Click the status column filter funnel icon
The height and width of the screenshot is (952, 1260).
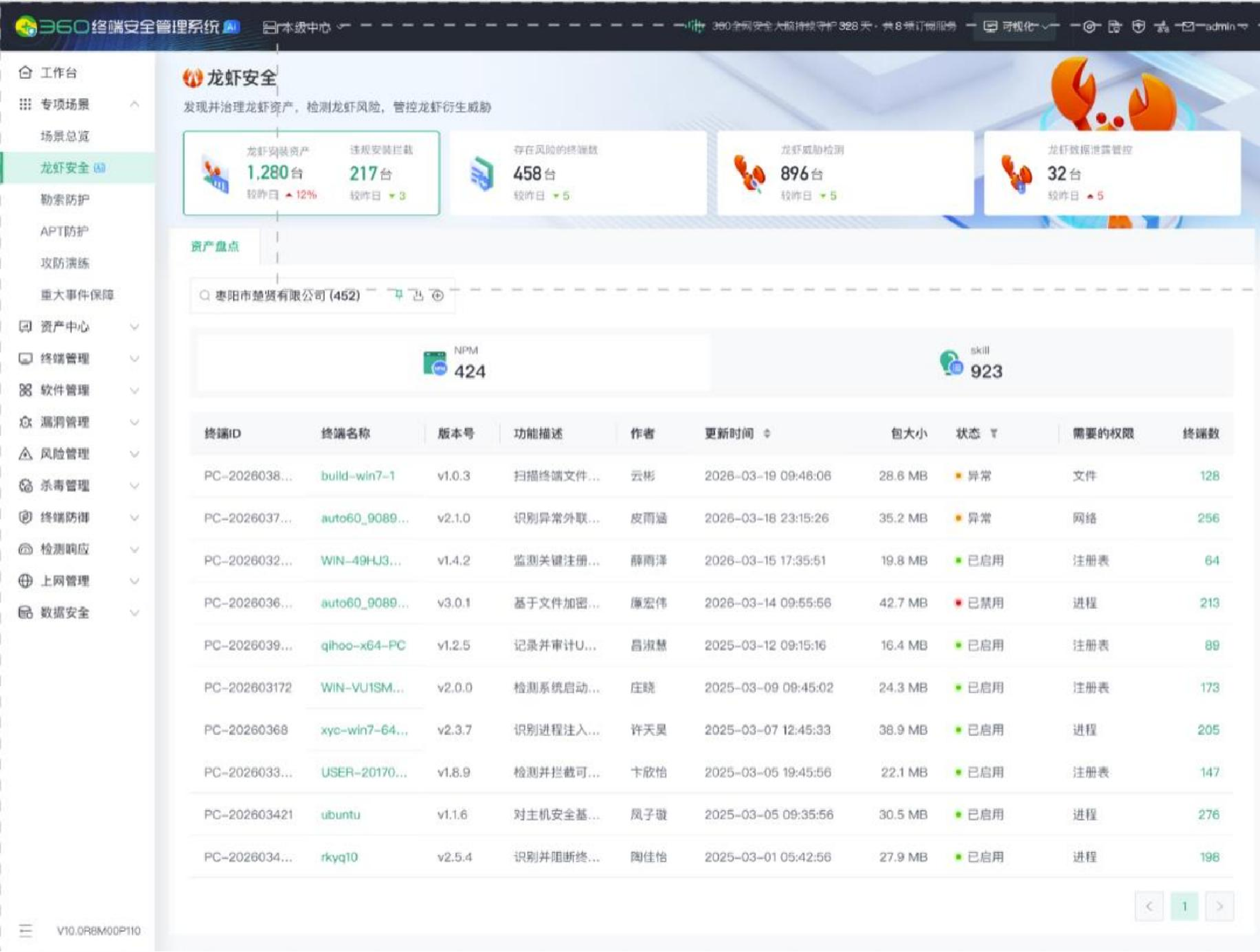[993, 433]
